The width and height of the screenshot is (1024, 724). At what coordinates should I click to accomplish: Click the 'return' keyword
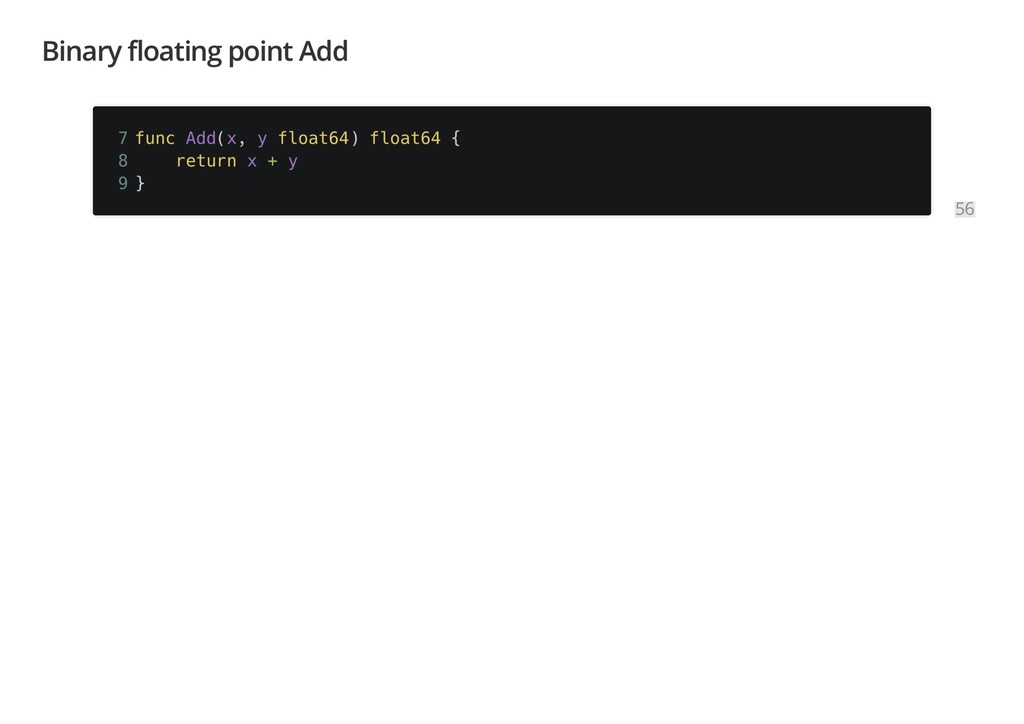click(x=206, y=161)
